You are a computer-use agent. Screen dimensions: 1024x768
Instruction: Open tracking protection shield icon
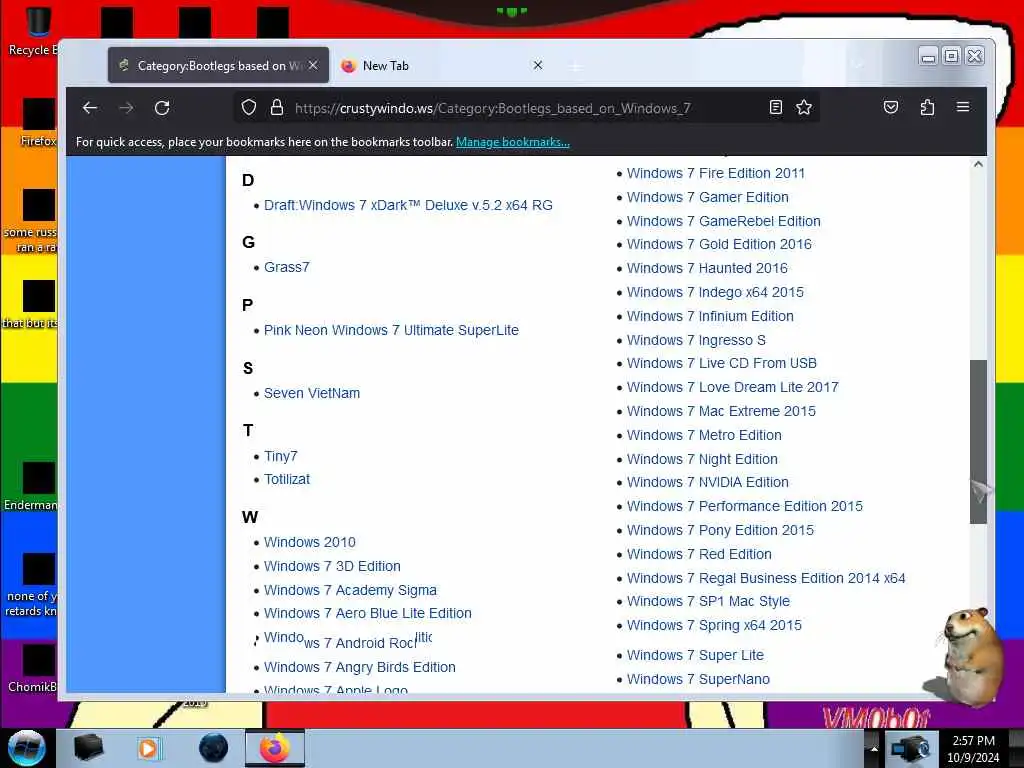point(249,107)
